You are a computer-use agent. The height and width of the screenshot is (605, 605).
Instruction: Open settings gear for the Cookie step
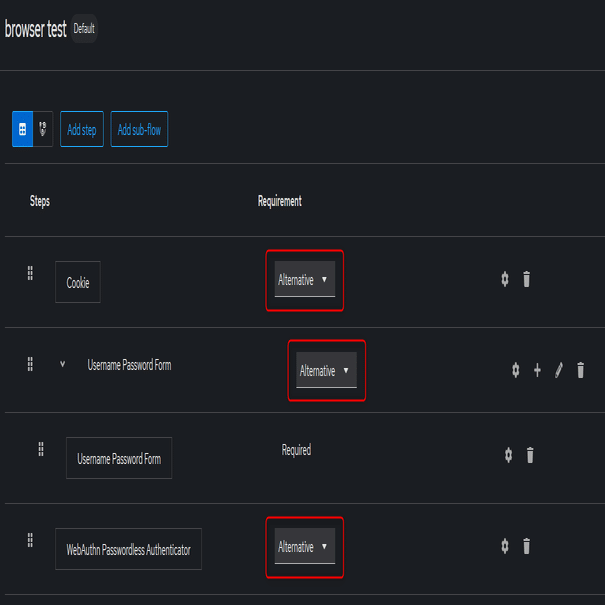505,280
